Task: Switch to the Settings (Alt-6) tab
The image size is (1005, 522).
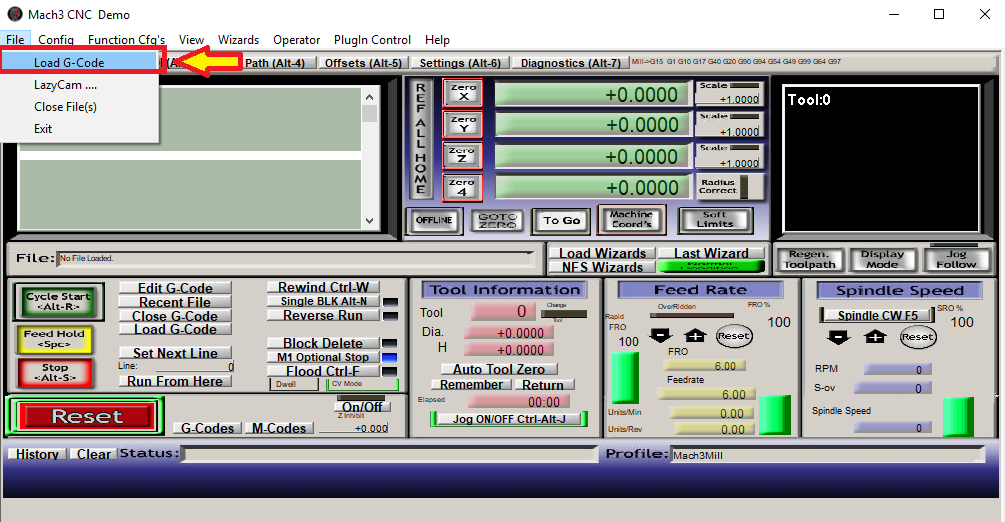Action: coord(460,63)
